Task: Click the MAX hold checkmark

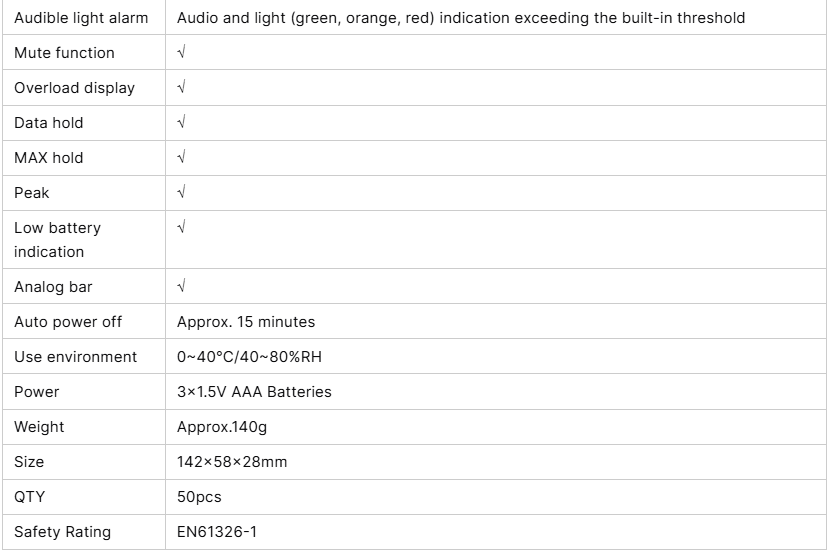Action: tap(181, 157)
